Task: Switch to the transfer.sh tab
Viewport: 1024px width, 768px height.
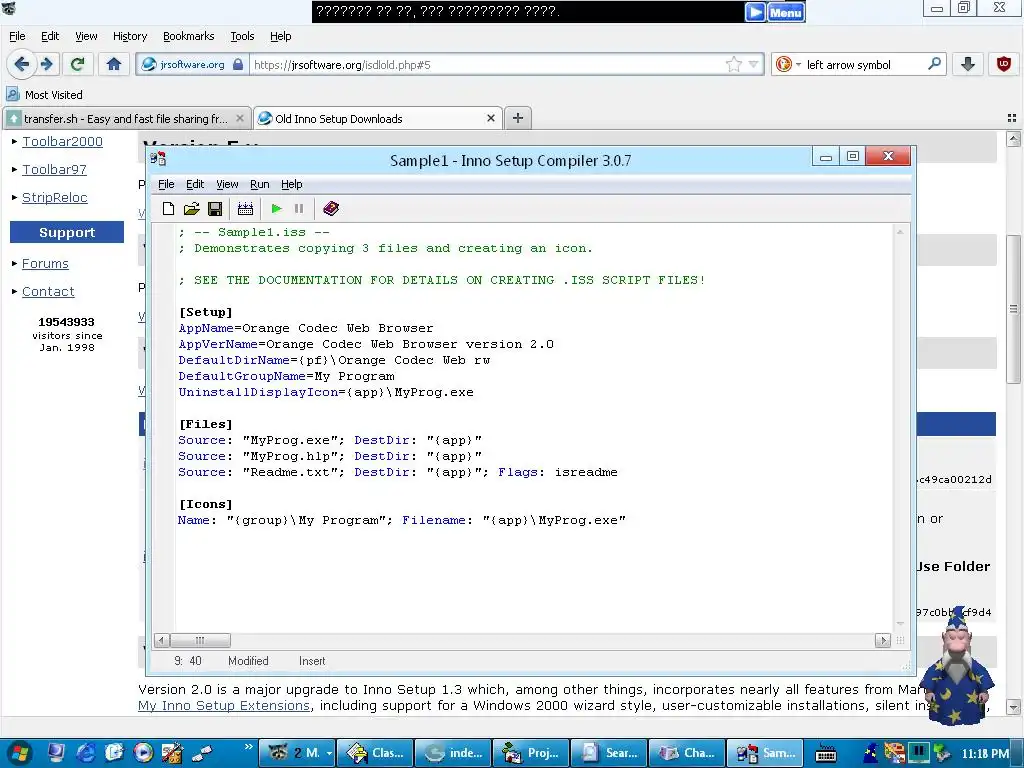Action: pyautogui.click(x=124, y=119)
